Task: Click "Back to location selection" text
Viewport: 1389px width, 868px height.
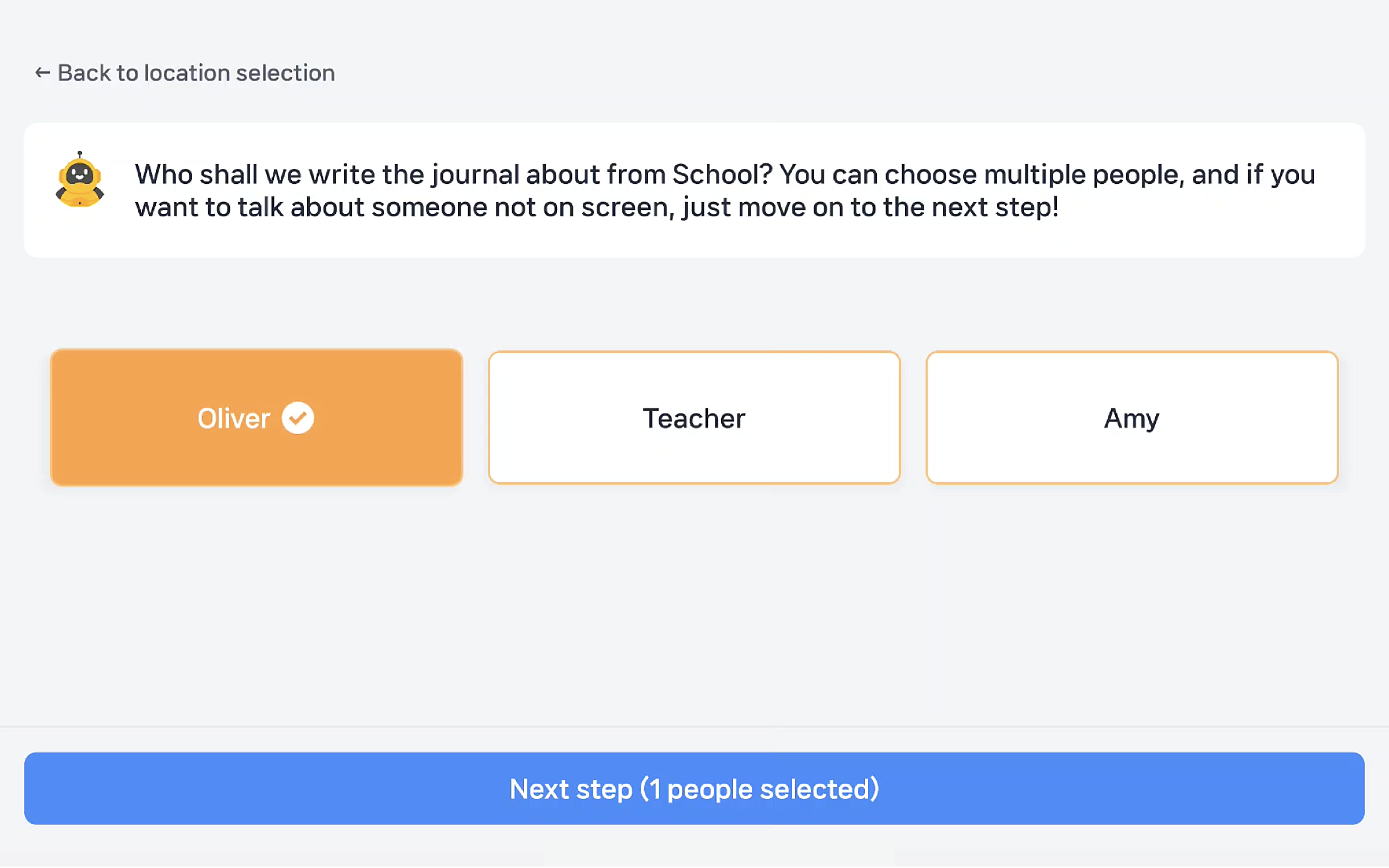Action: [x=196, y=73]
